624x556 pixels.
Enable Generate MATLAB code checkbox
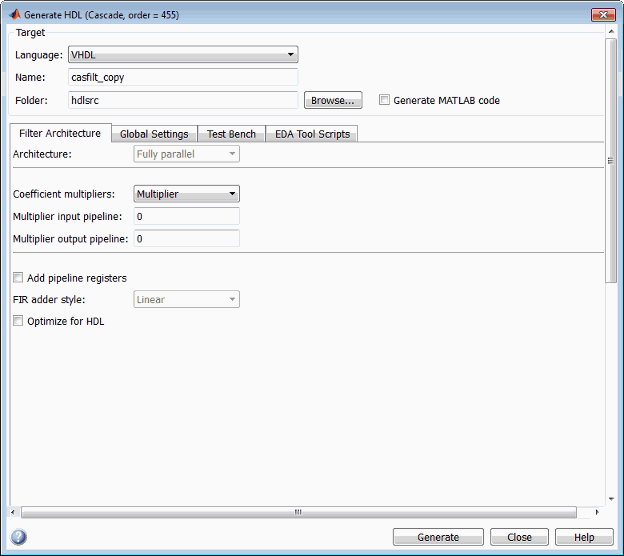coord(384,99)
